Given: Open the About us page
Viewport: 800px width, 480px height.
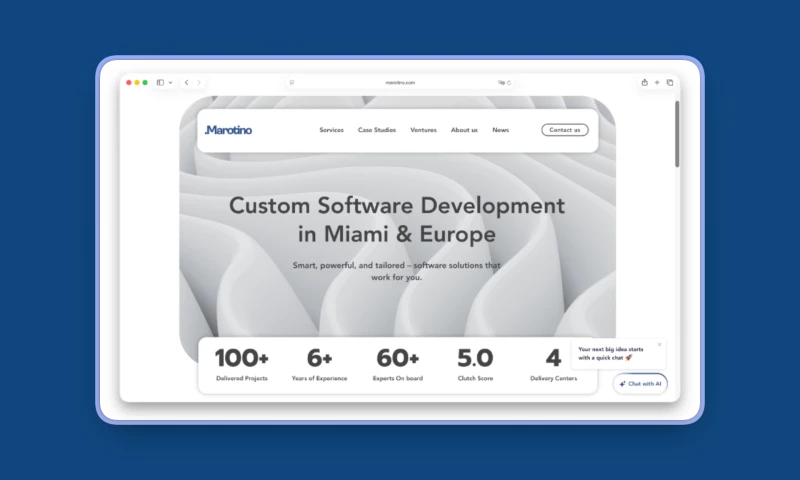Looking at the screenshot, I should 464,130.
